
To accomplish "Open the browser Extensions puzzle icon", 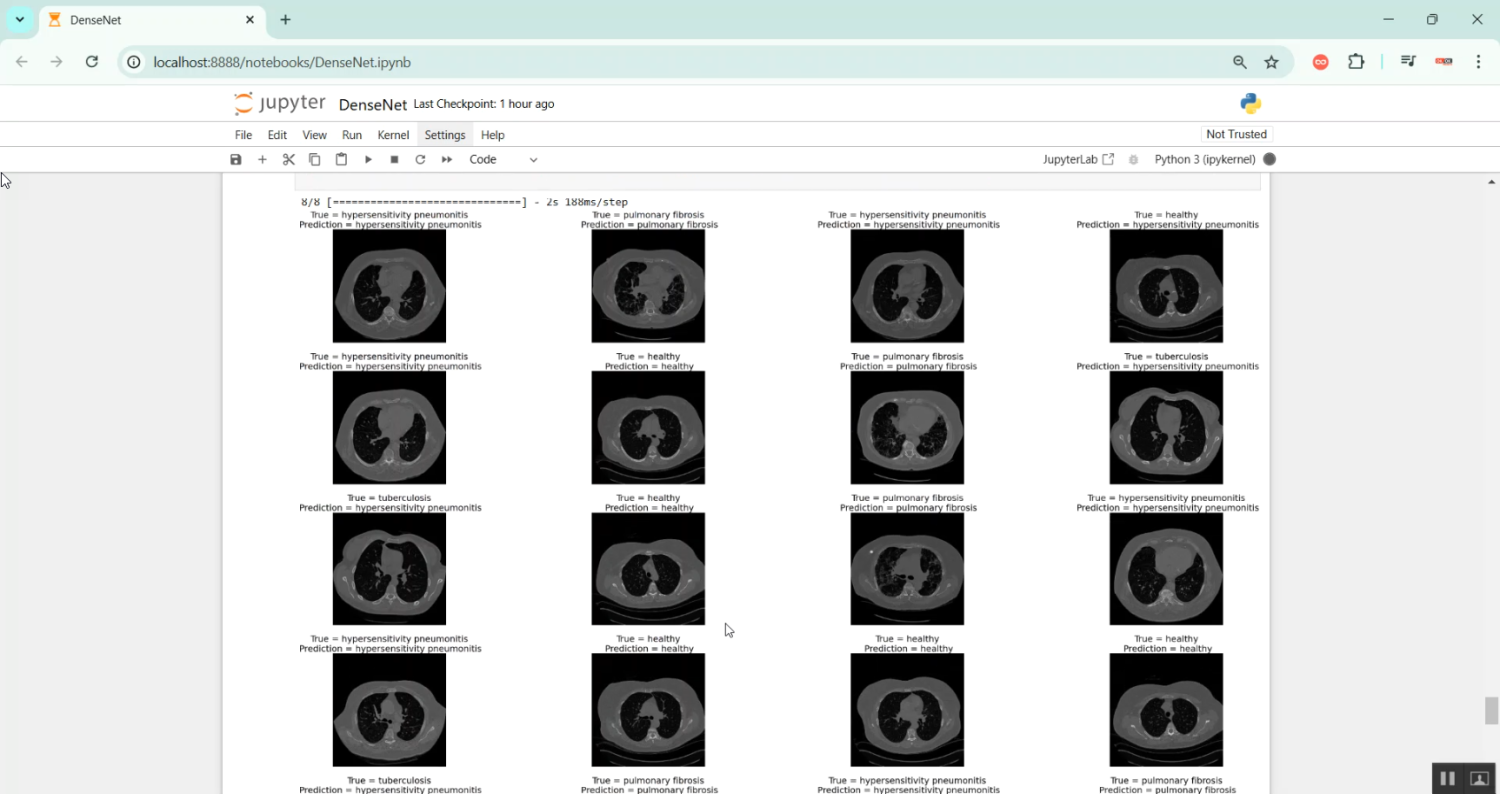I will 1356,62.
